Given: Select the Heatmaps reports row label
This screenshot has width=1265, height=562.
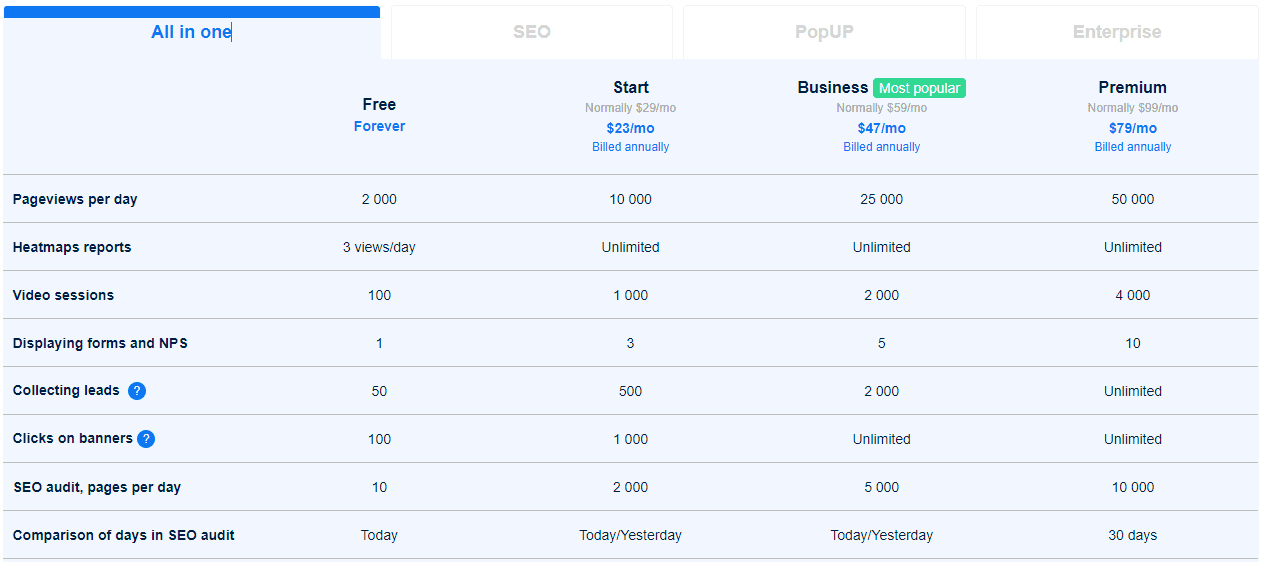Looking at the screenshot, I should pos(72,247).
